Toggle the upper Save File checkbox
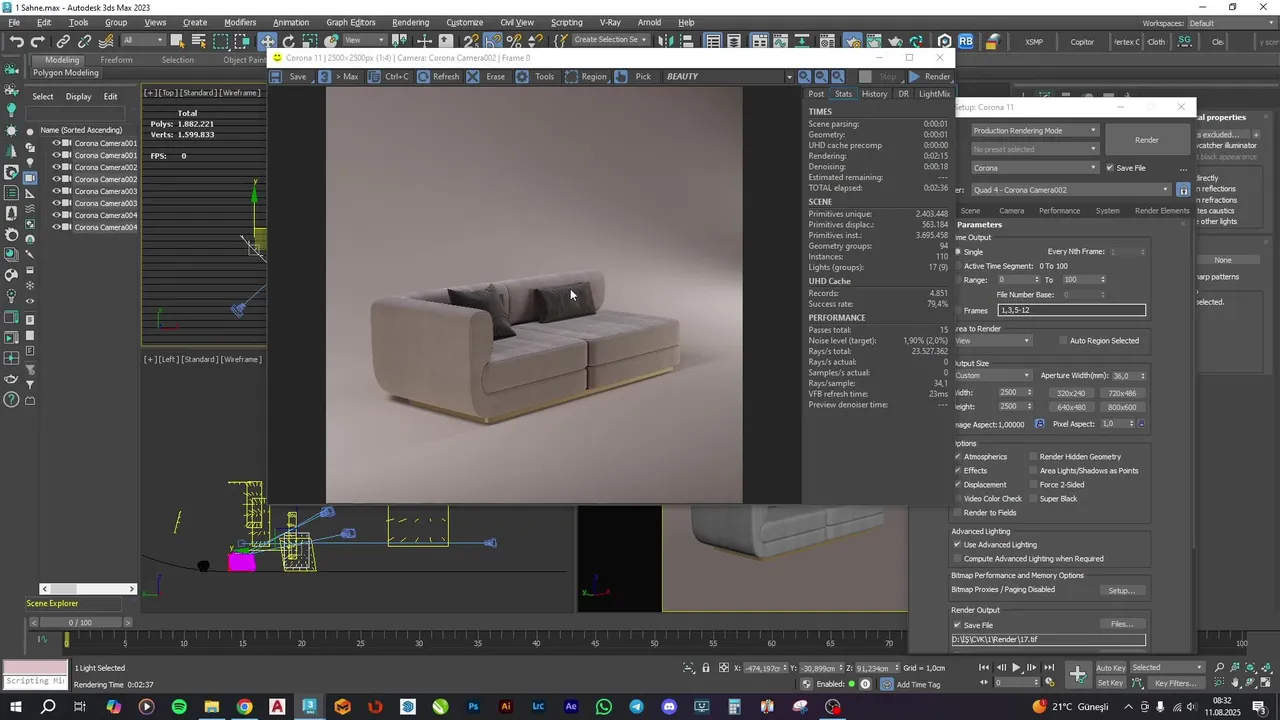This screenshot has height=720, width=1280. click(1109, 168)
